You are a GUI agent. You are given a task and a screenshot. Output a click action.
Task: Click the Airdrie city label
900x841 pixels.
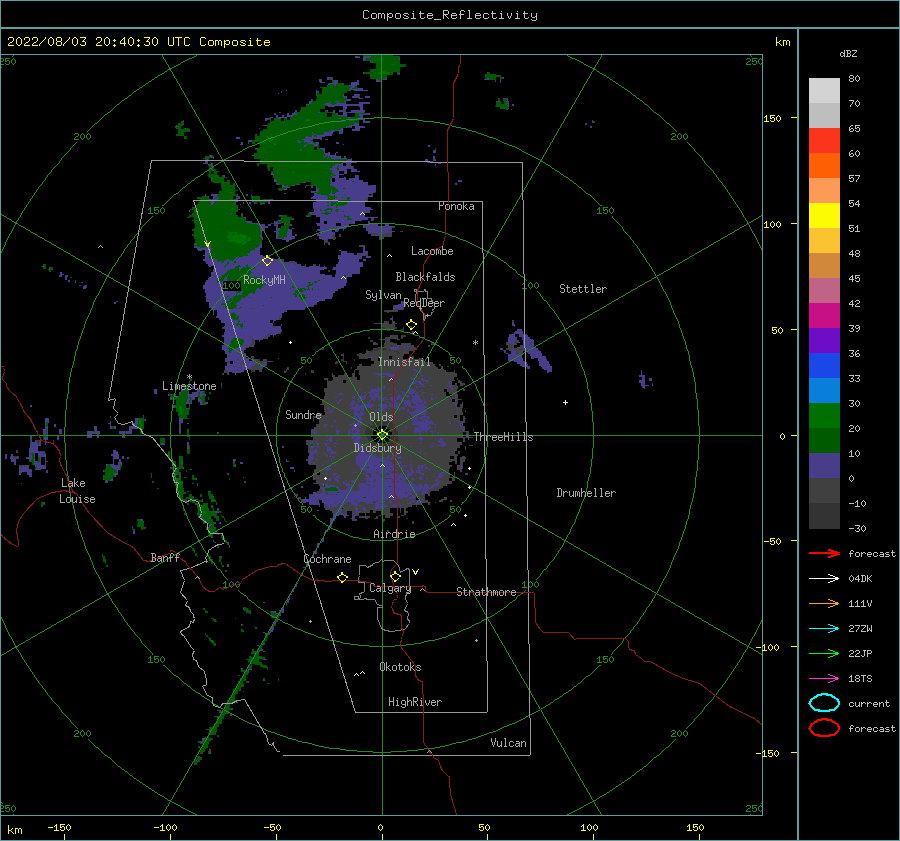[394, 534]
